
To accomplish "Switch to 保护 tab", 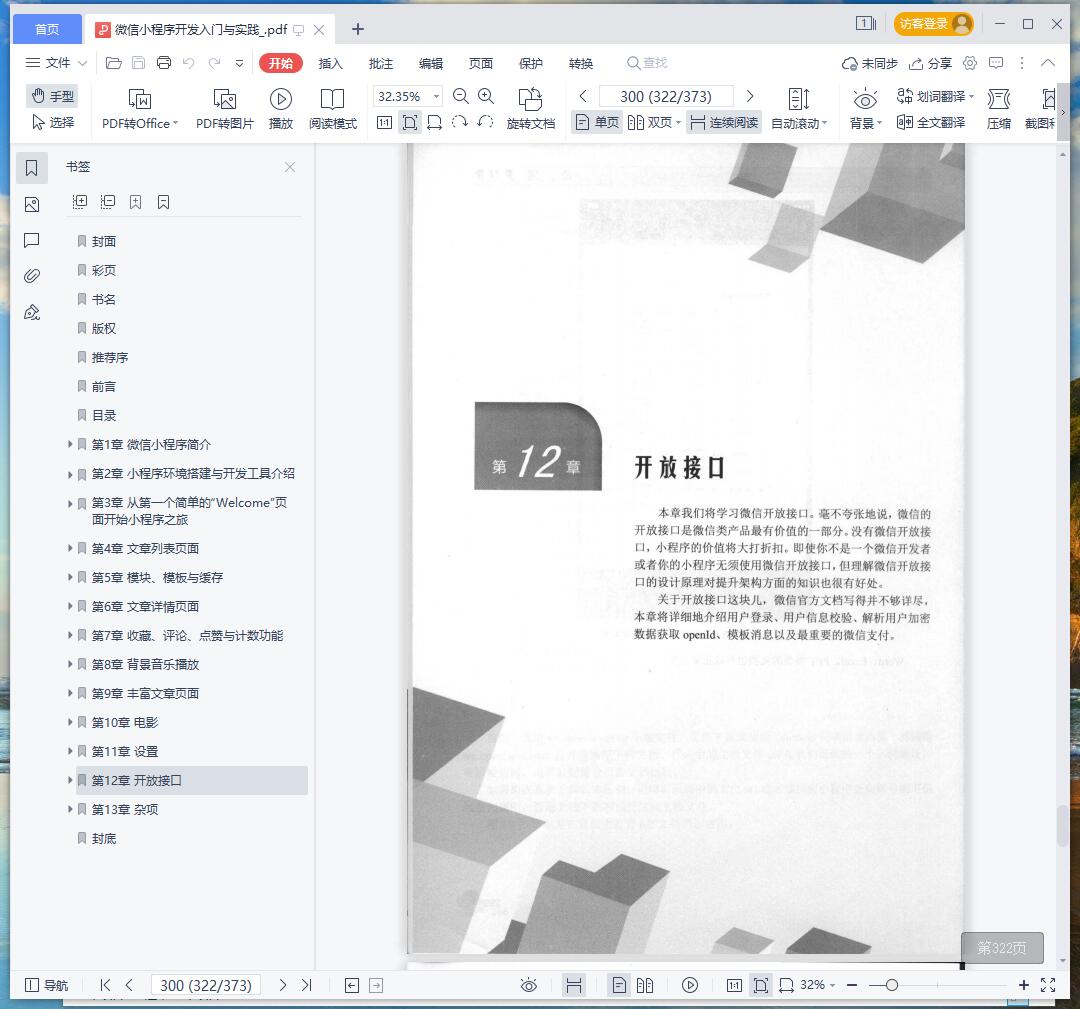I will (531, 63).
